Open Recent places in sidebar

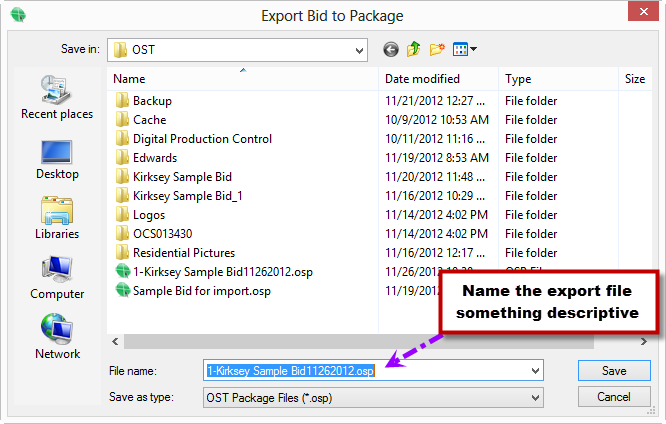coord(57,98)
